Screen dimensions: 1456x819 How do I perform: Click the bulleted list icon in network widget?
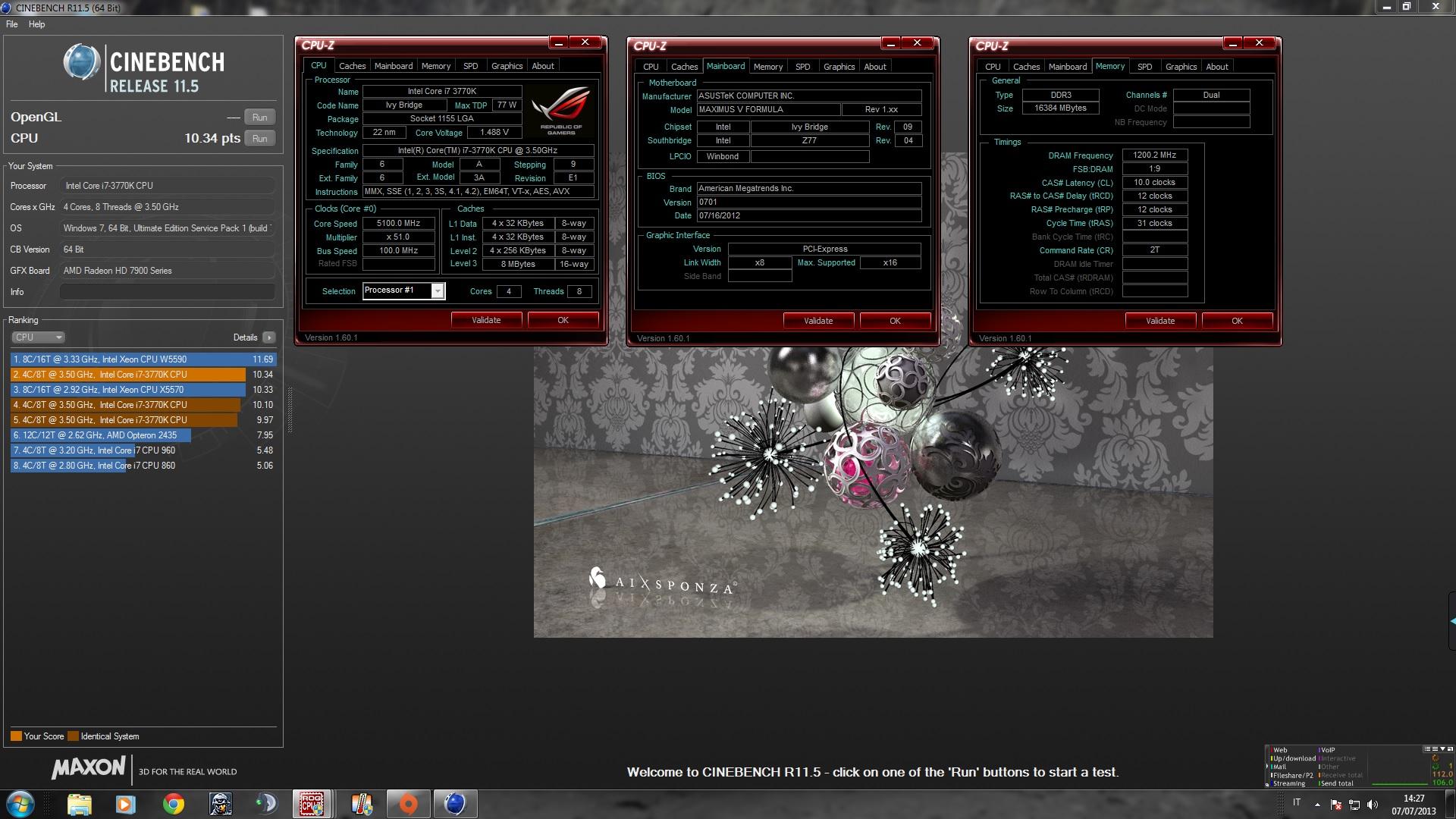click(x=1429, y=749)
